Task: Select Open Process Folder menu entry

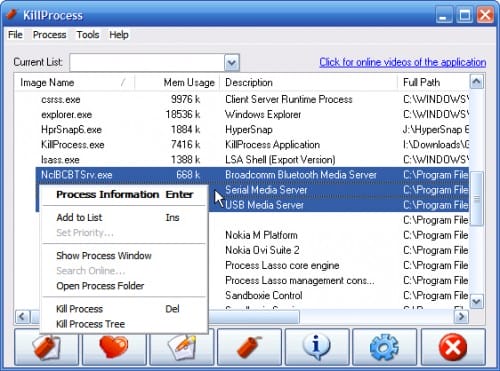Action: pyautogui.click(x=124, y=286)
